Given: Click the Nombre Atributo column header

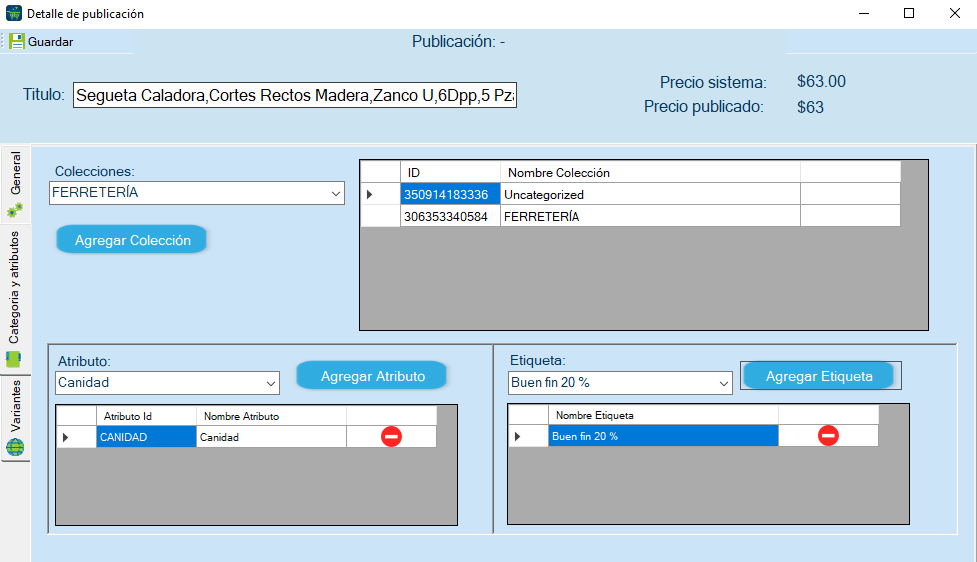Looking at the screenshot, I should (x=271, y=416).
